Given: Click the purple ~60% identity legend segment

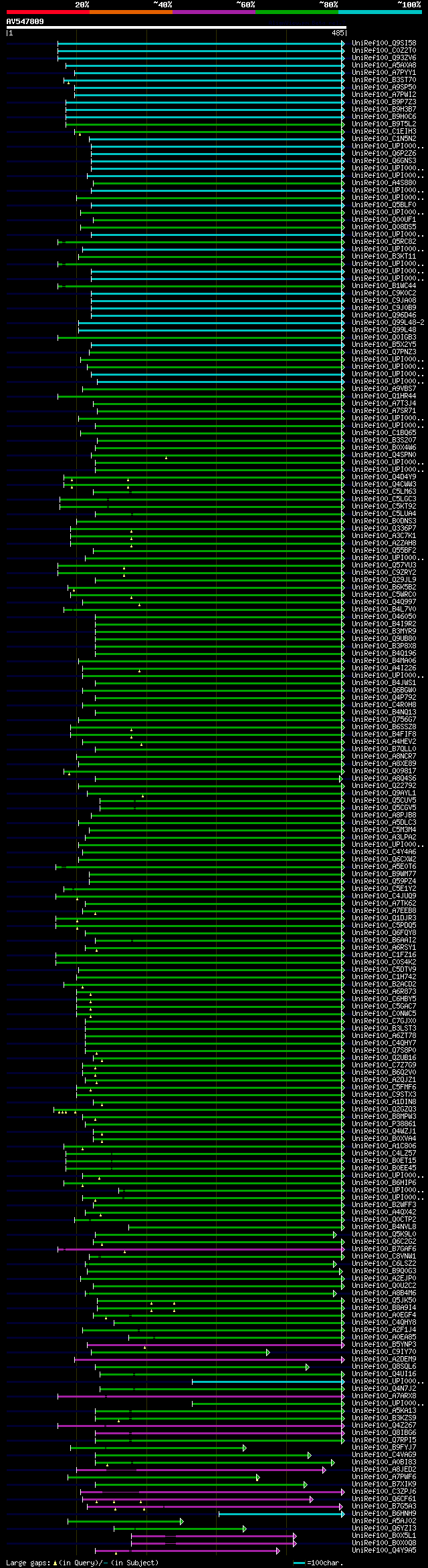Looking at the screenshot, I should click(x=213, y=12).
